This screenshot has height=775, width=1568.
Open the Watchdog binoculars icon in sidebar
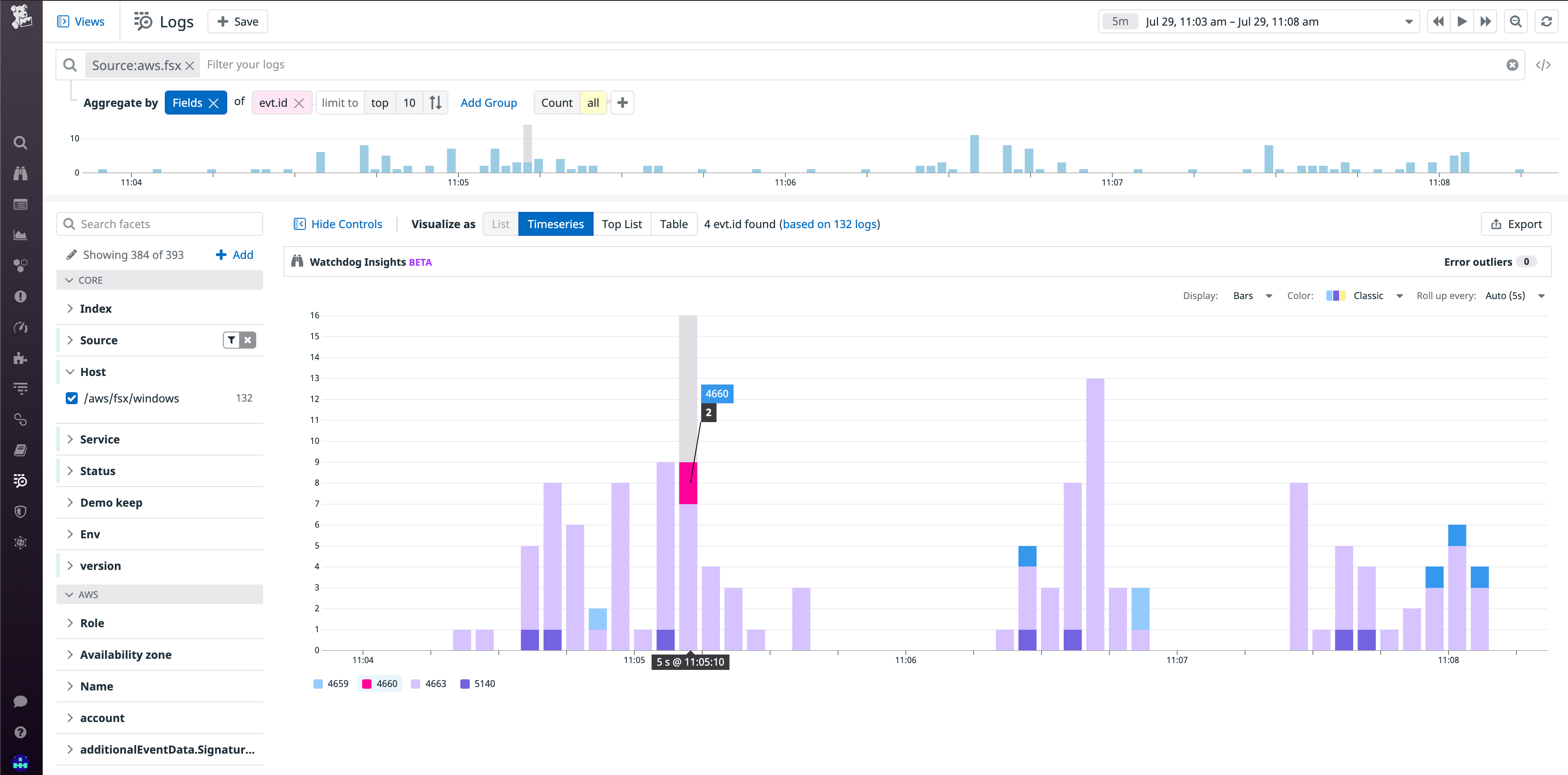tap(20, 173)
